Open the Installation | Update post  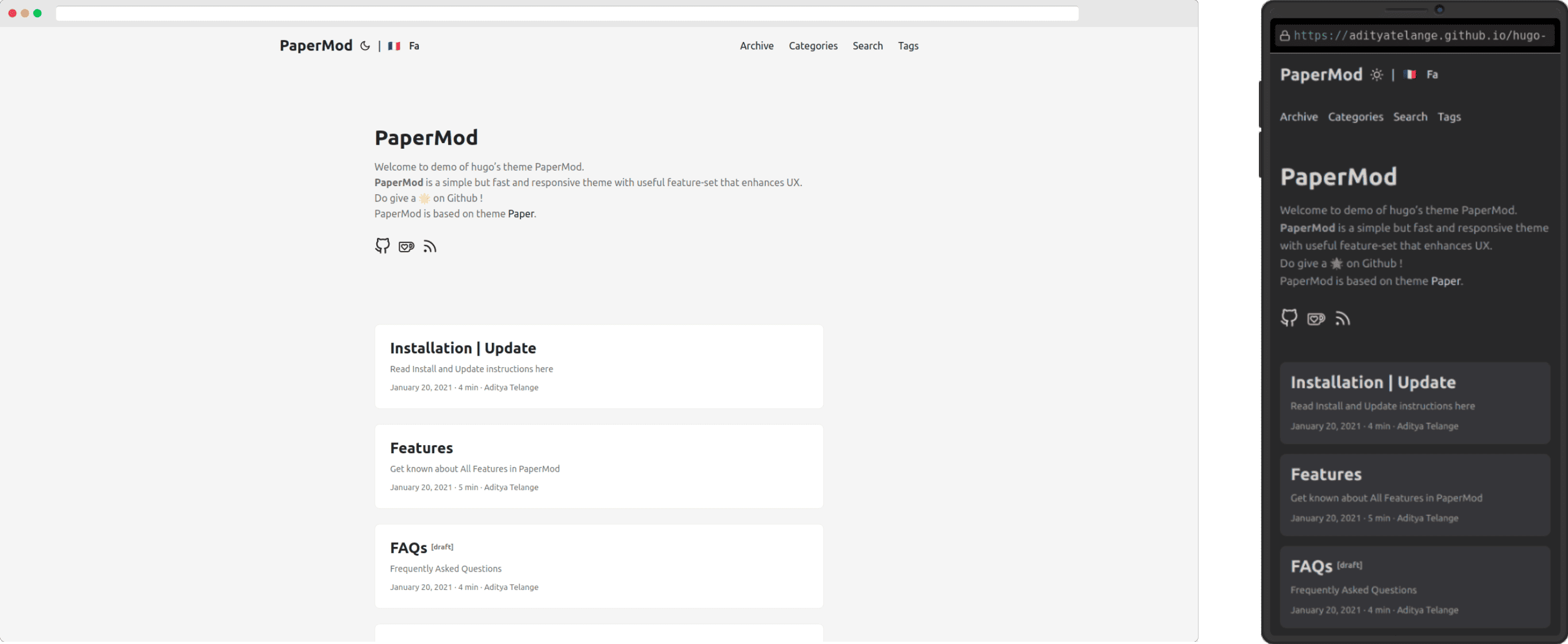[x=463, y=348]
